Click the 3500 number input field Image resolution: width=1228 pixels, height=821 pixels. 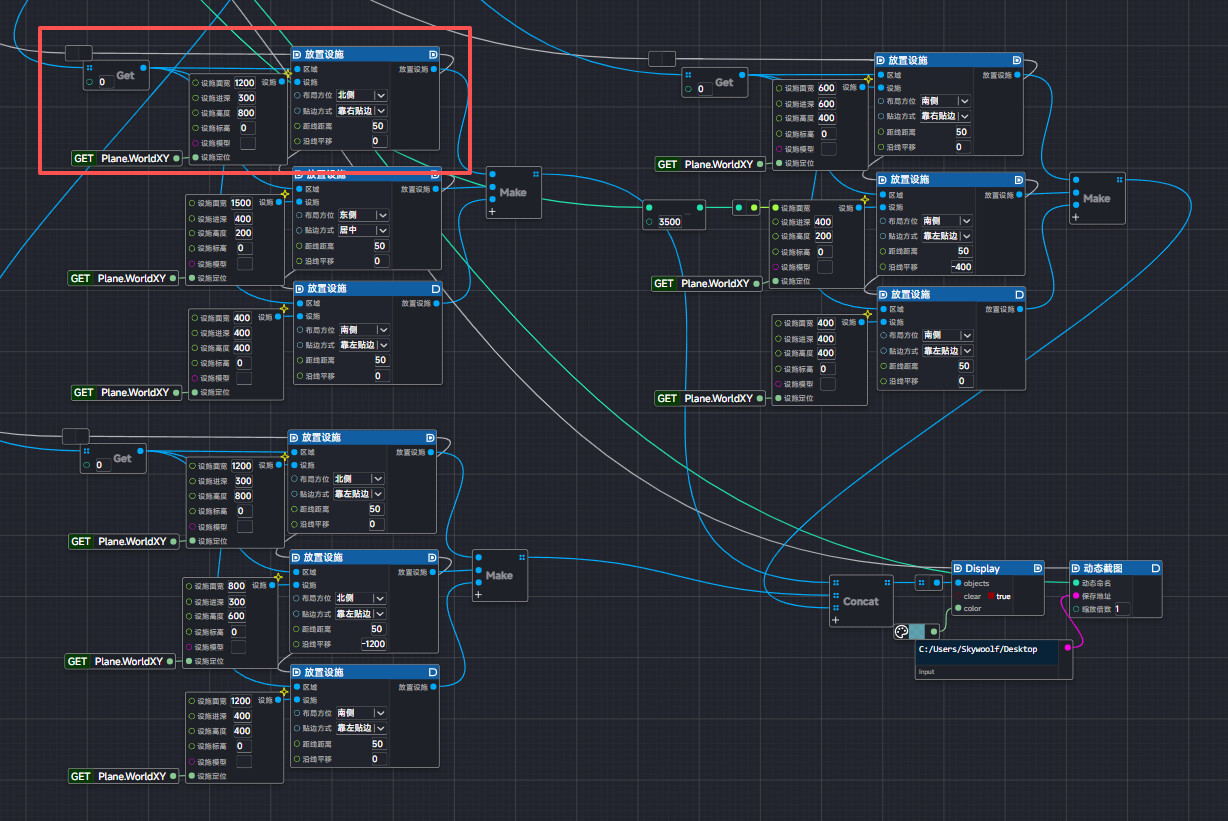(x=670, y=222)
